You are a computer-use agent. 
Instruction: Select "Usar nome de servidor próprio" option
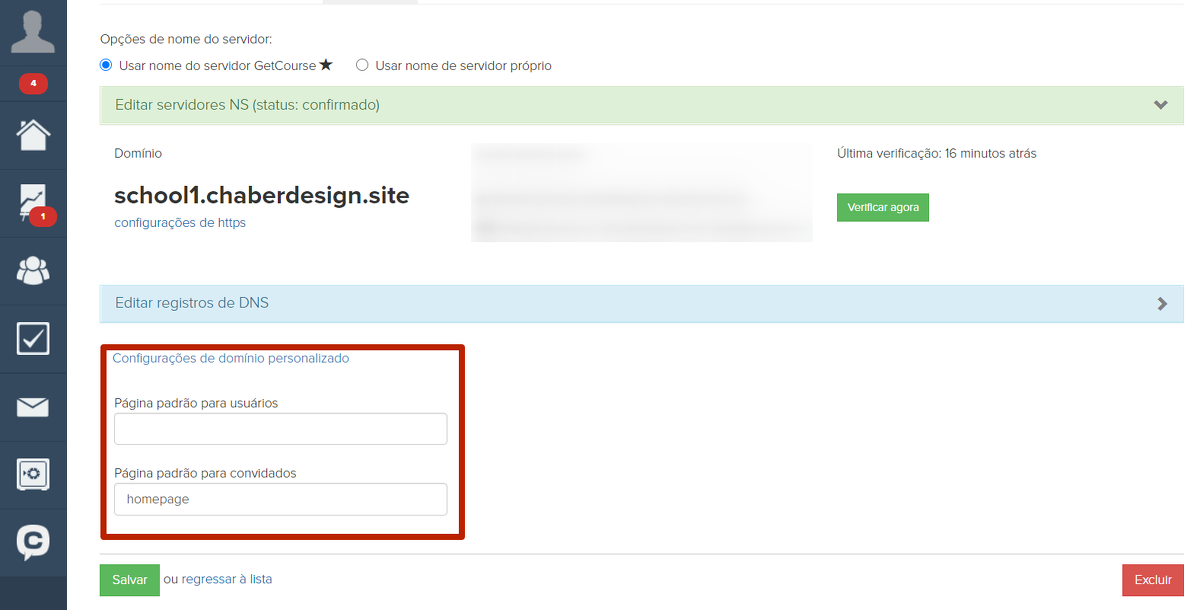363,65
